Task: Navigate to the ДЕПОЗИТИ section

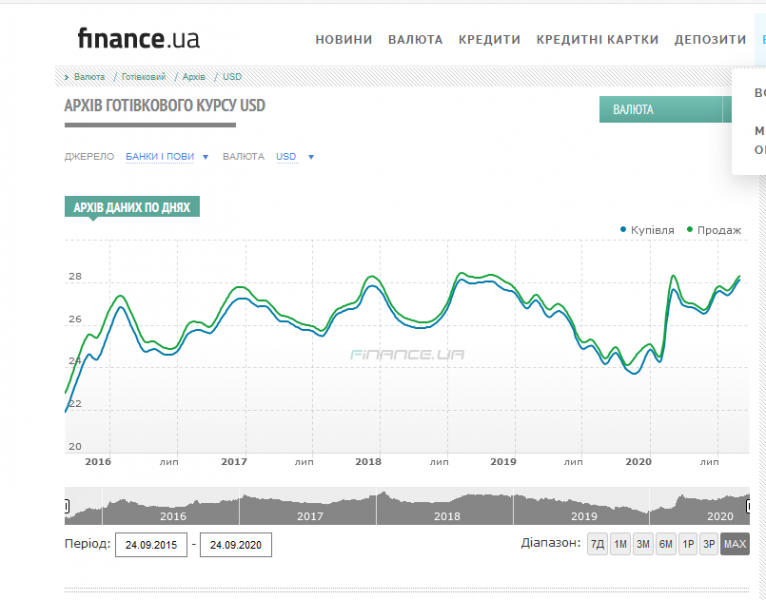Action: pyautogui.click(x=710, y=40)
